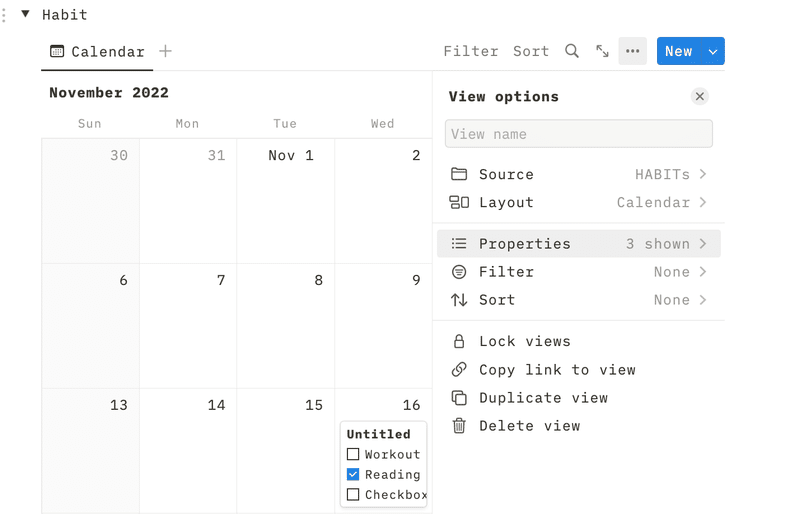Tick the Checkbox item on Nov 16

pos(353,494)
